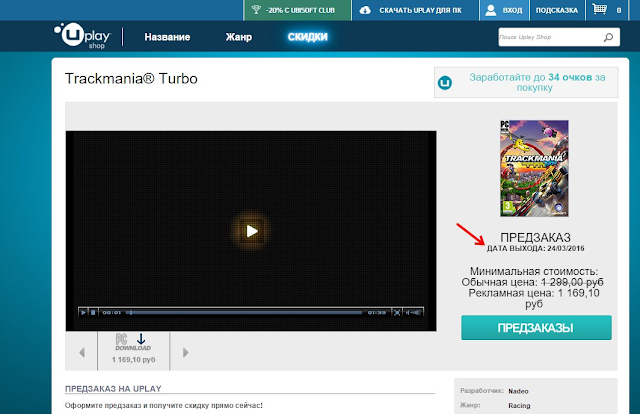The width and height of the screenshot is (640, 414).
Task: Open the shopping cart icon
Action: 599,9
